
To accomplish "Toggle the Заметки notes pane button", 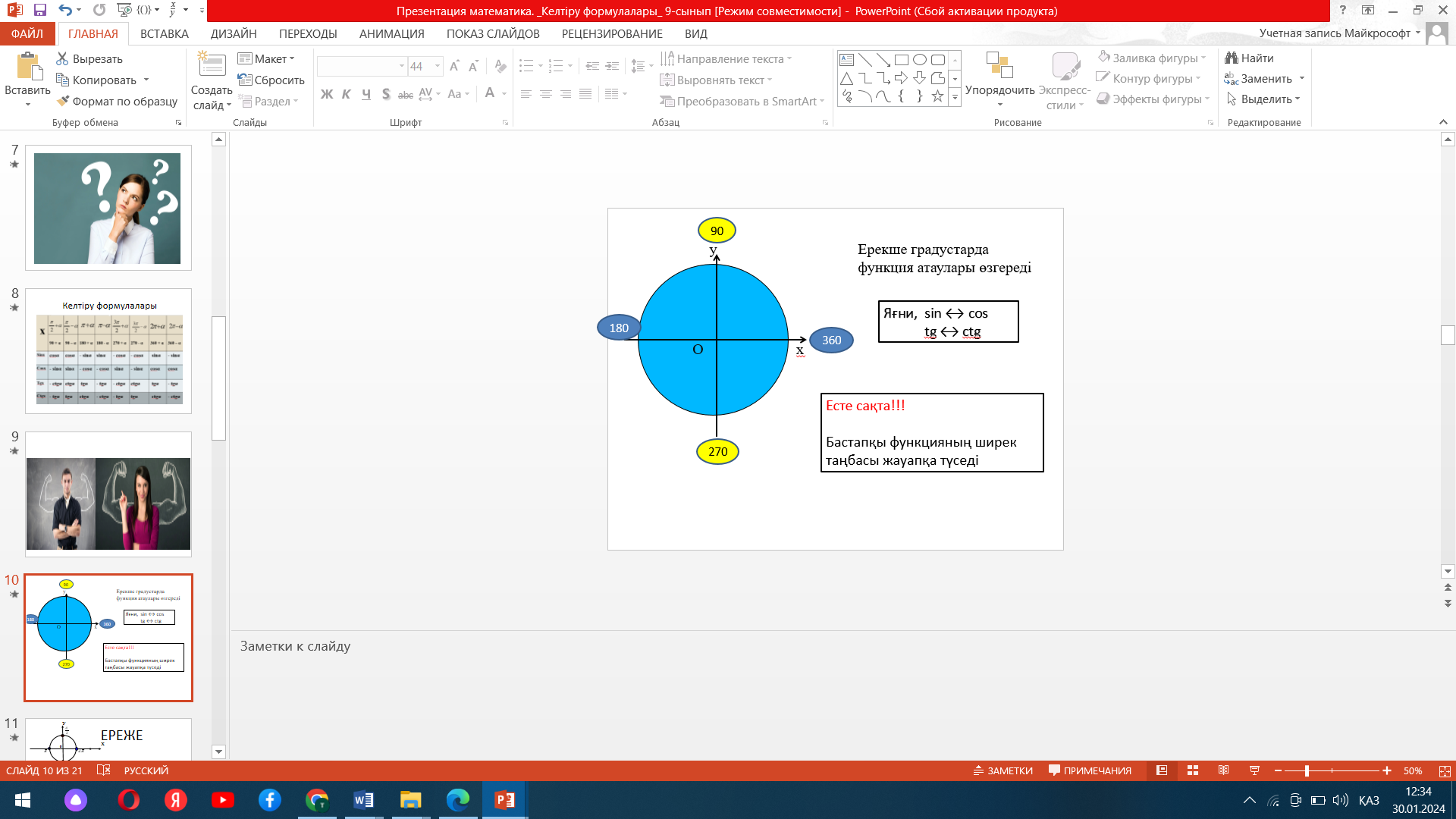I will pyautogui.click(x=1003, y=770).
